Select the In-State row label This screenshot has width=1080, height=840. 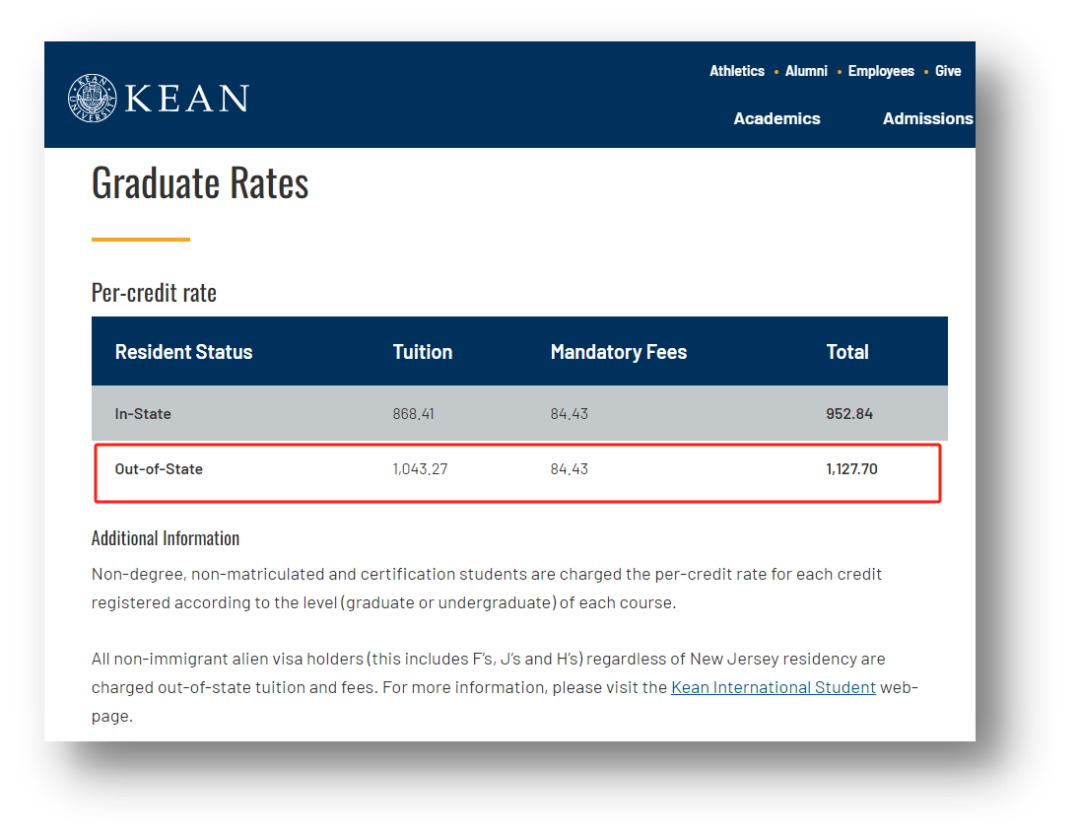[x=143, y=414]
